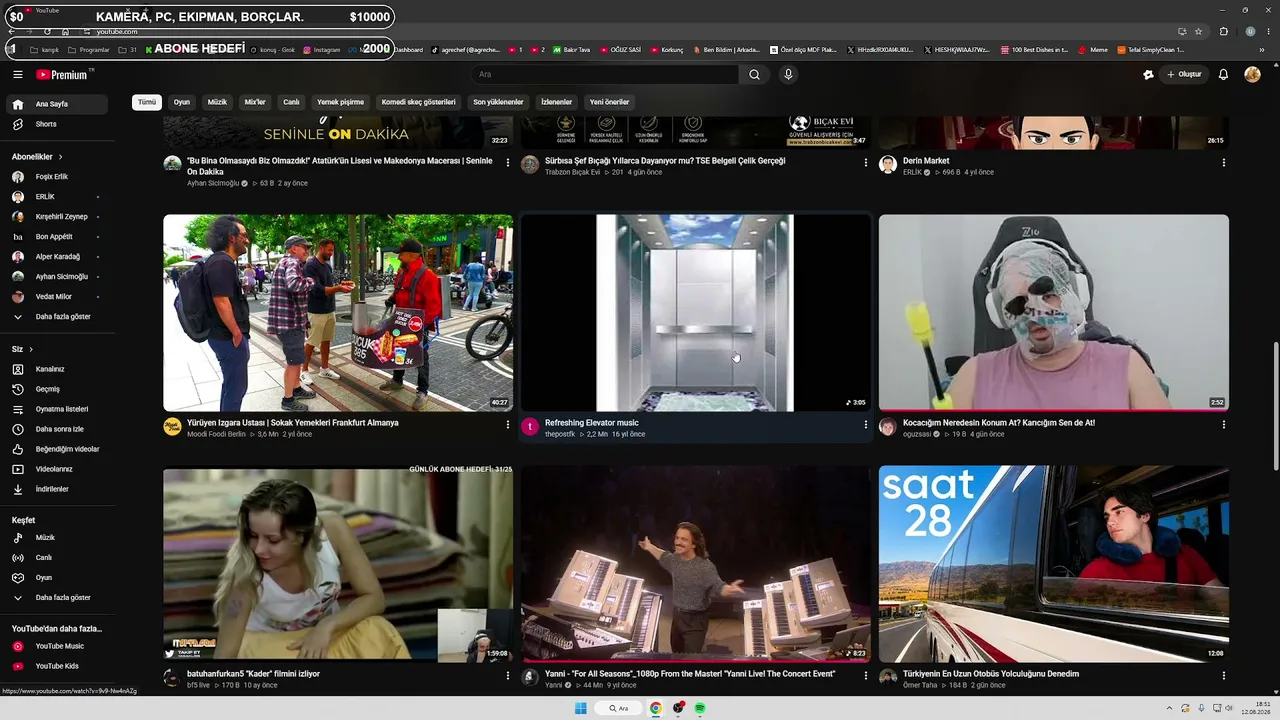The height and width of the screenshot is (720, 1280).
Task: Open Kırşehirli Zeynep subscription channel
Action: (57, 217)
